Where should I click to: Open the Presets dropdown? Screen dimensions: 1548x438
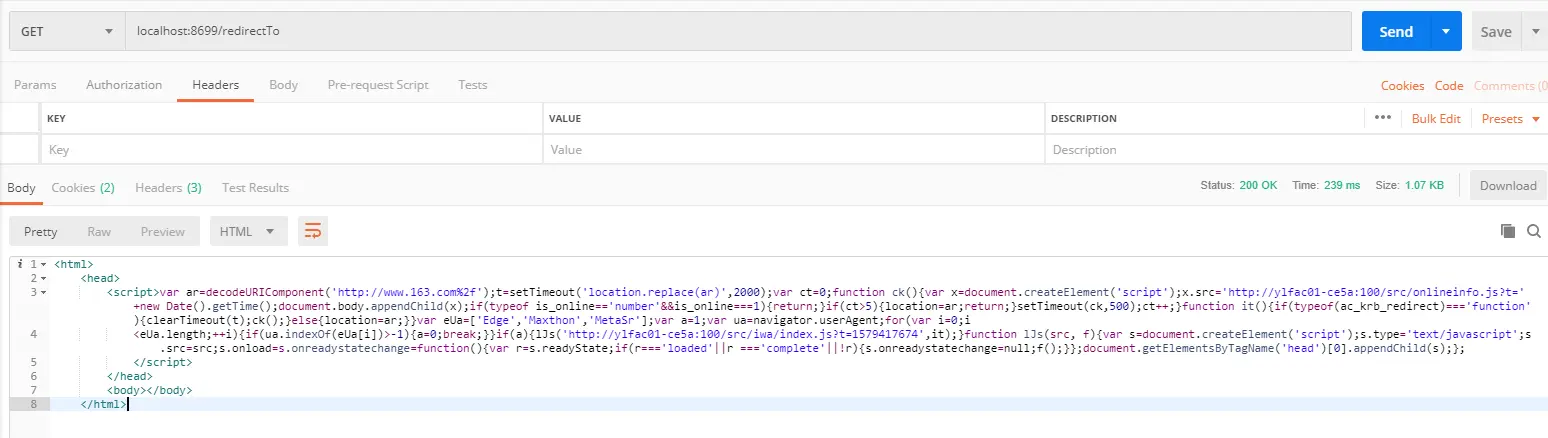coord(1509,118)
